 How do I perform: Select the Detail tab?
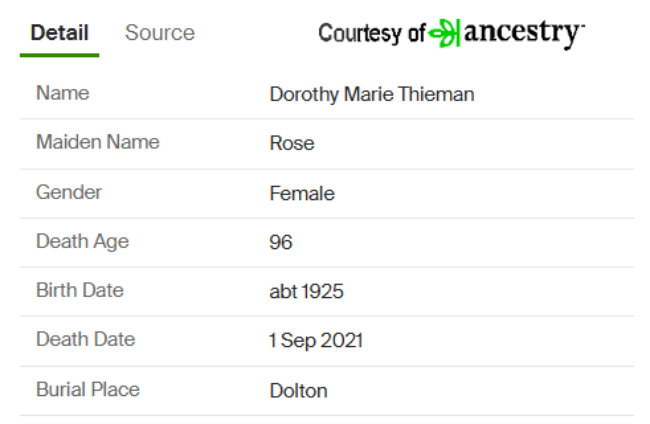60,33
